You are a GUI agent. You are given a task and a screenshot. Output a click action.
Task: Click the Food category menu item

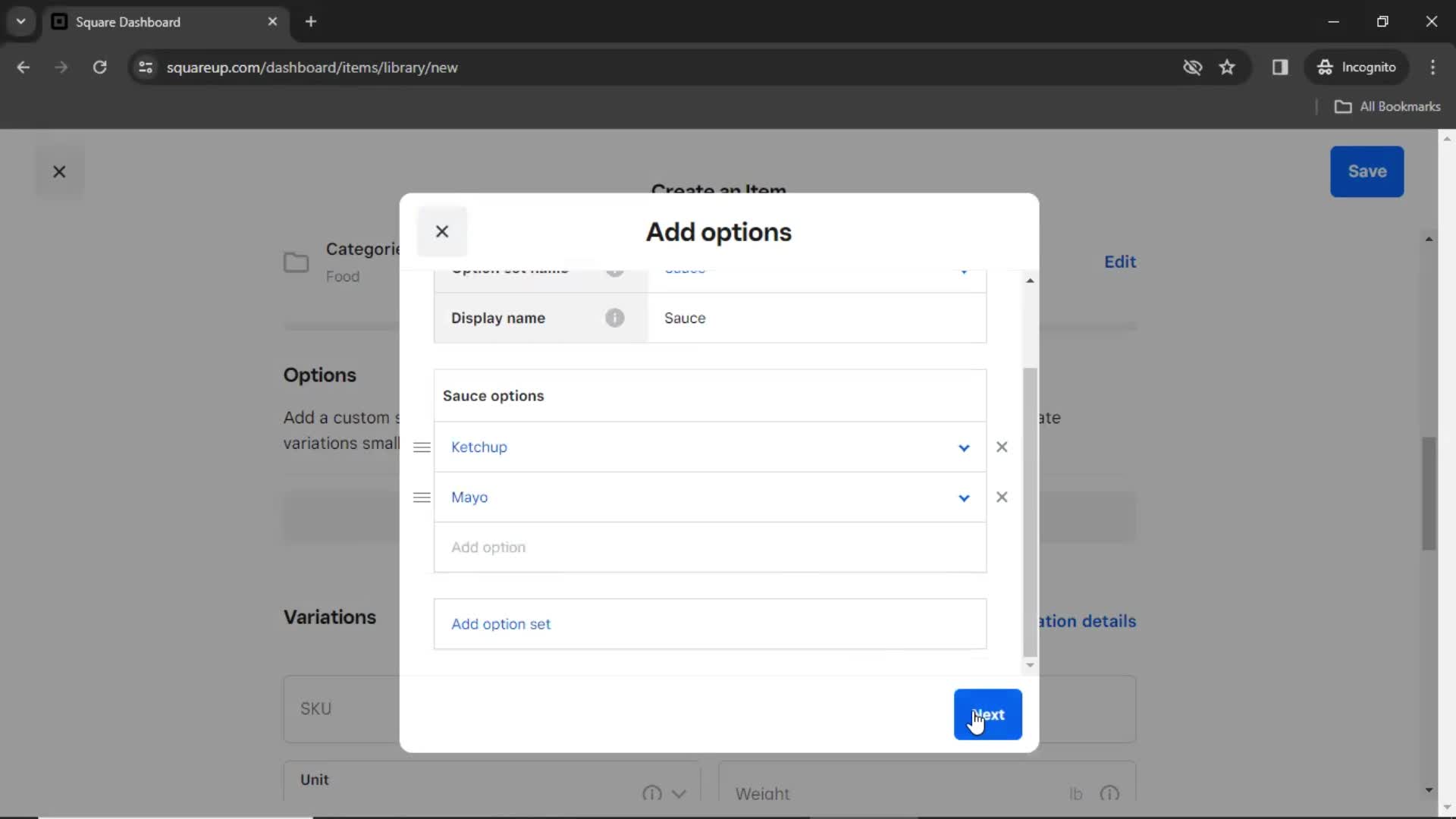(x=343, y=276)
